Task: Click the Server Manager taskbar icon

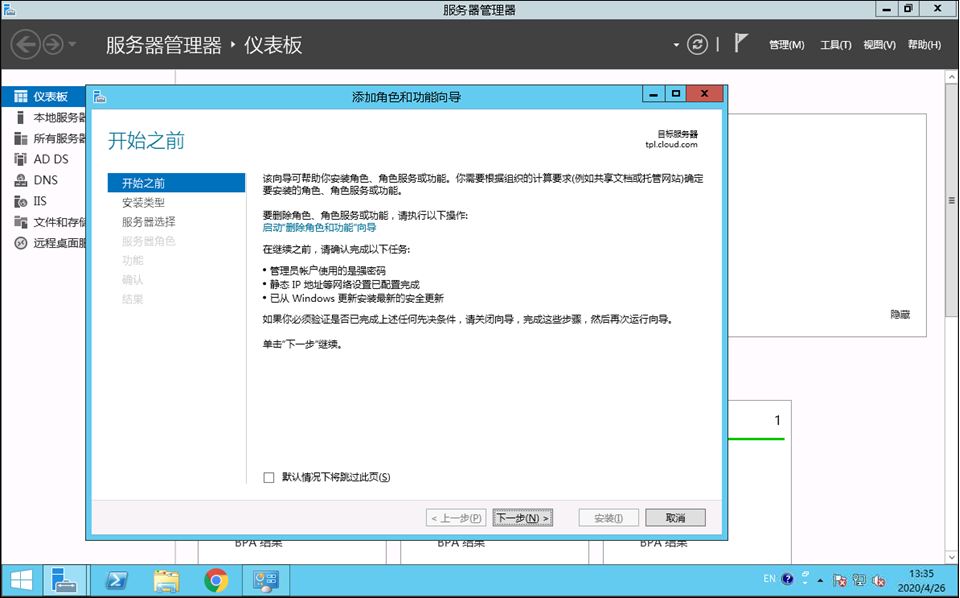Action: click(x=65, y=580)
